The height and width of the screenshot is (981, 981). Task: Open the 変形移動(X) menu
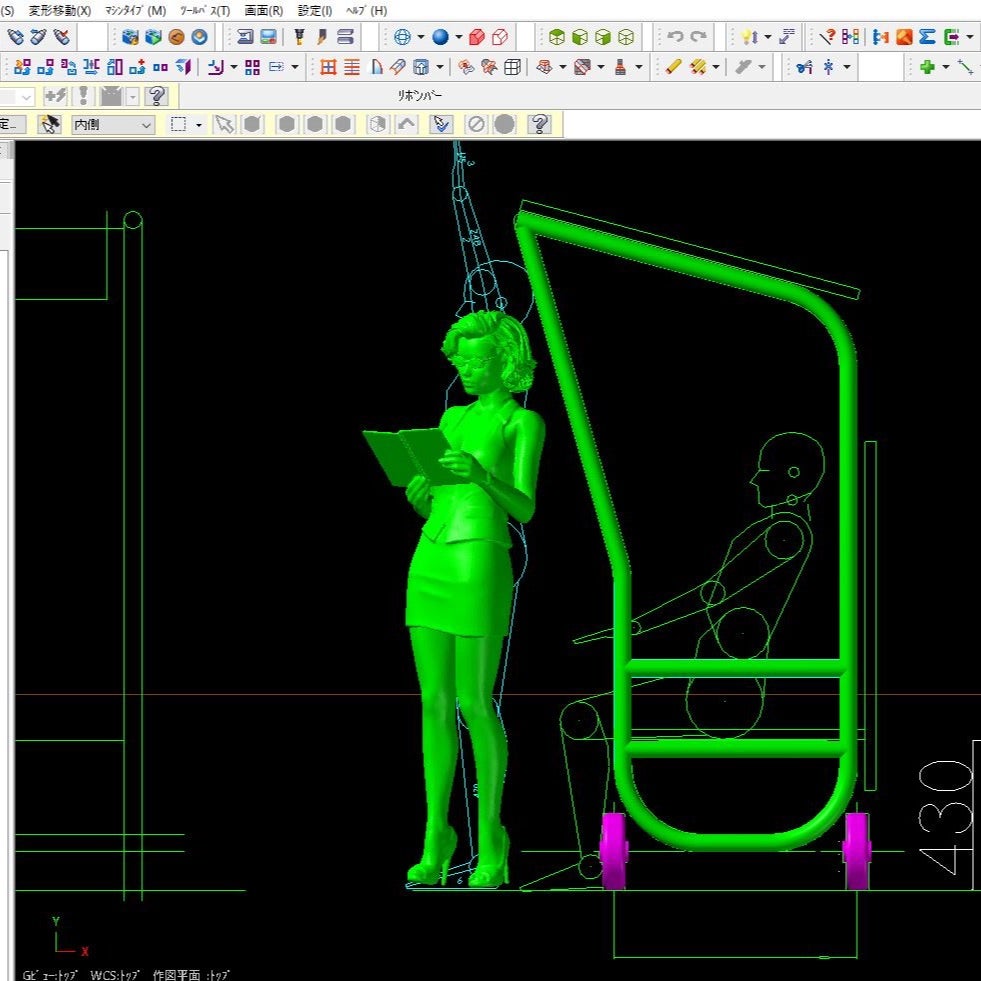coord(59,11)
